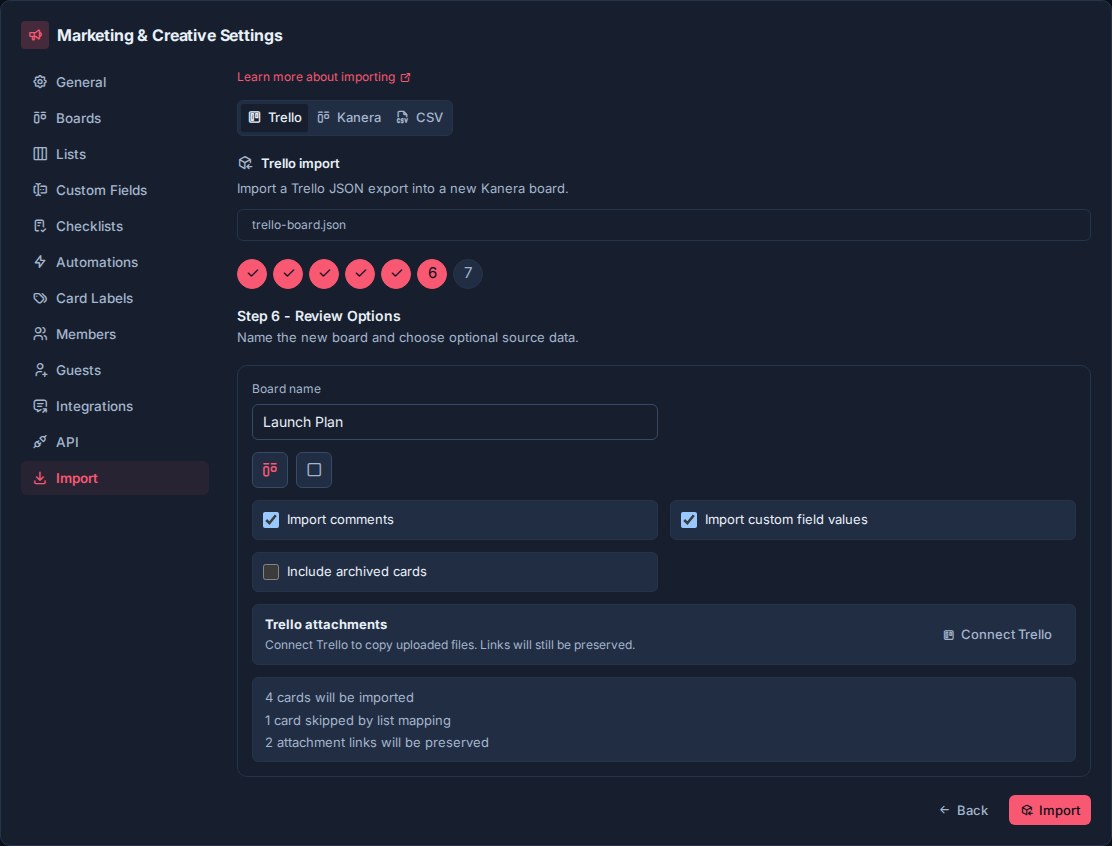Check Include archived cards checkbox

point(271,572)
